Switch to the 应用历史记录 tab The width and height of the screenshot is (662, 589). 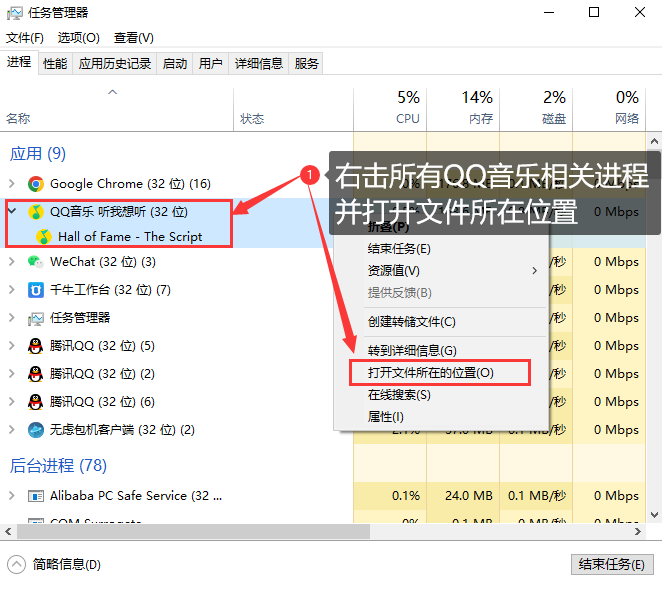pyautogui.click(x=114, y=64)
